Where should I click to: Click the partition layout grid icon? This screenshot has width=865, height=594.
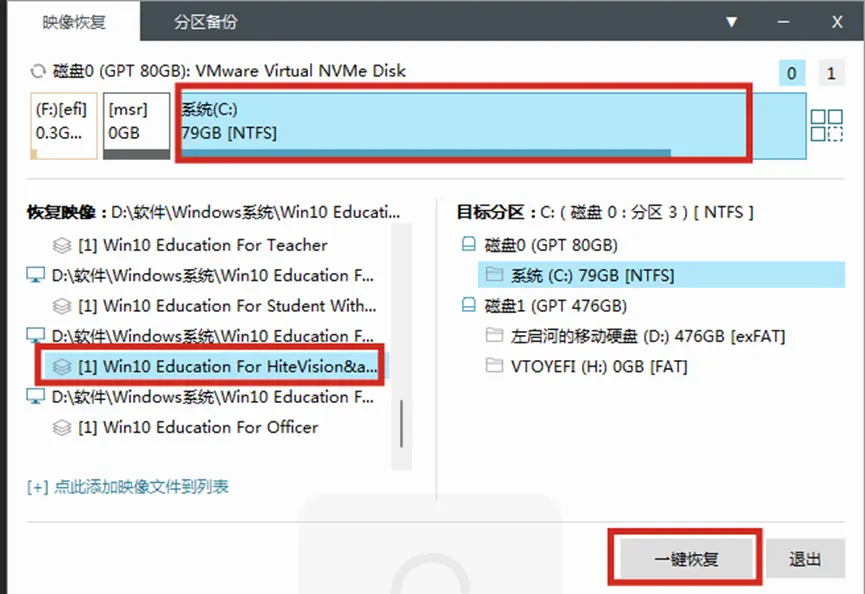(x=826, y=125)
